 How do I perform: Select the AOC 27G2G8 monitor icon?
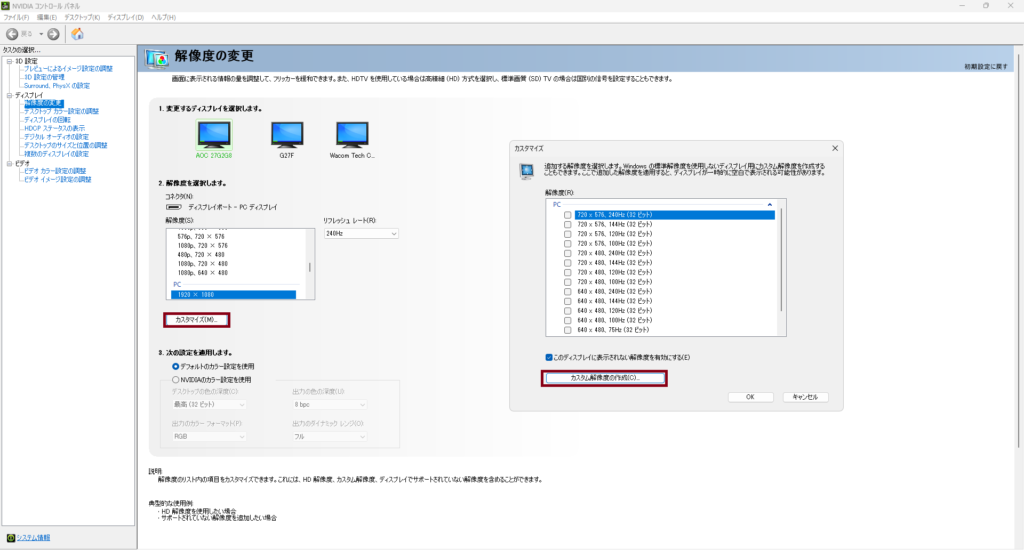pos(213,135)
